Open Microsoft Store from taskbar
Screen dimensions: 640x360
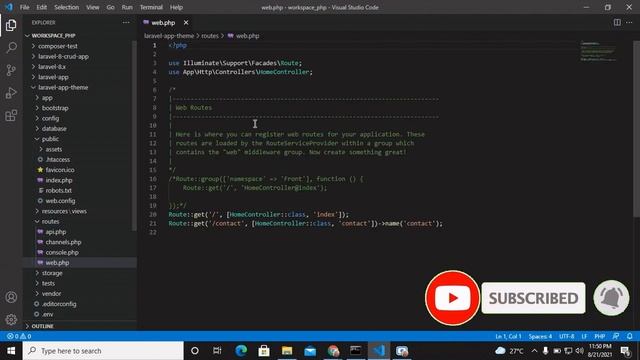coord(264,351)
